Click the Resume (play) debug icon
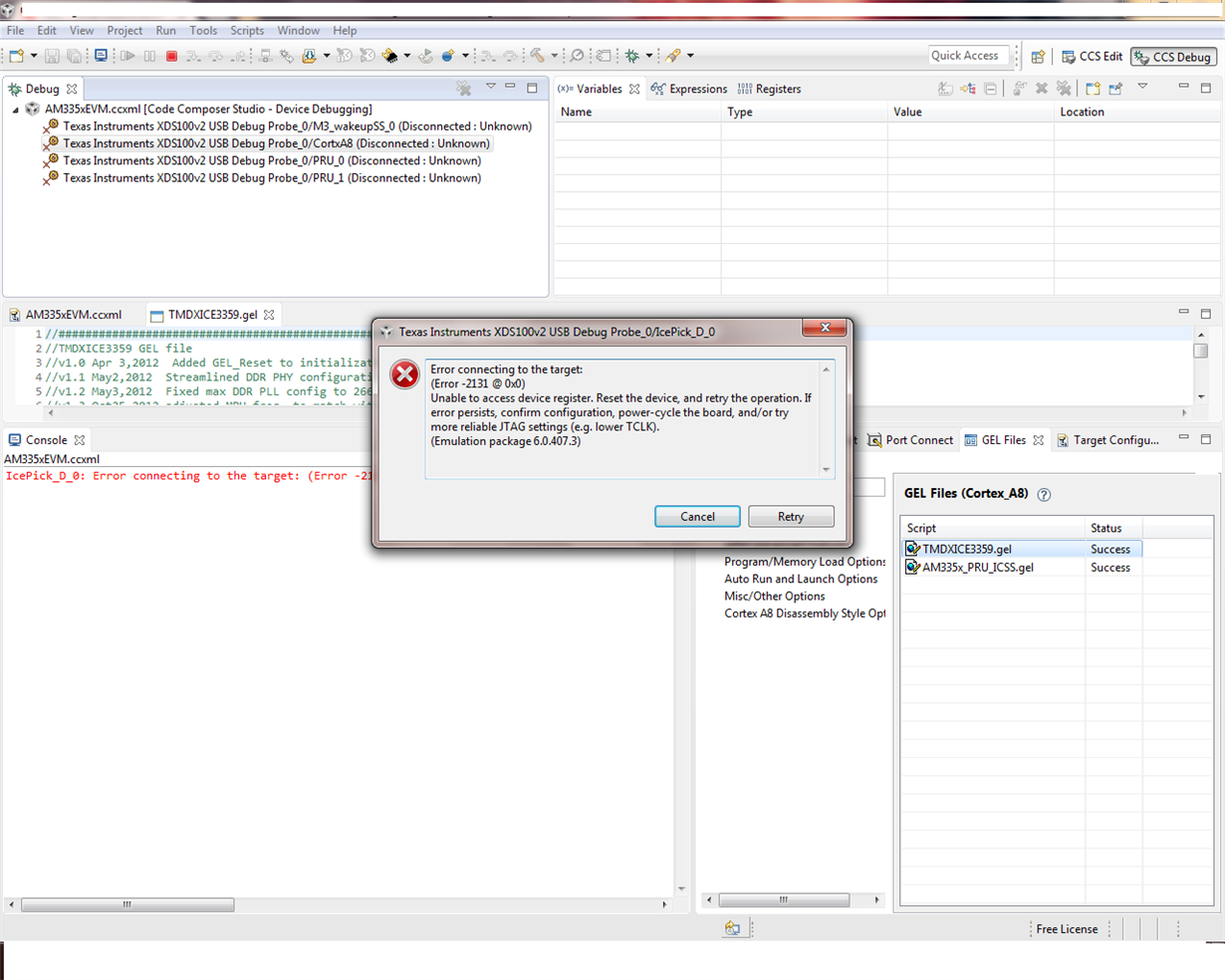 coord(128,56)
